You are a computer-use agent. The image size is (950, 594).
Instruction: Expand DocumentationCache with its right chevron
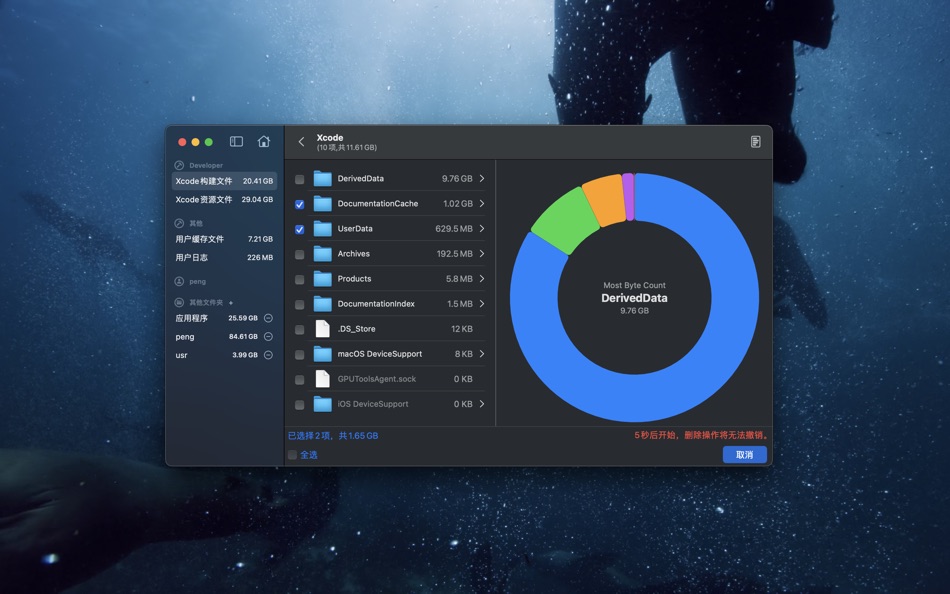click(x=482, y=204)
